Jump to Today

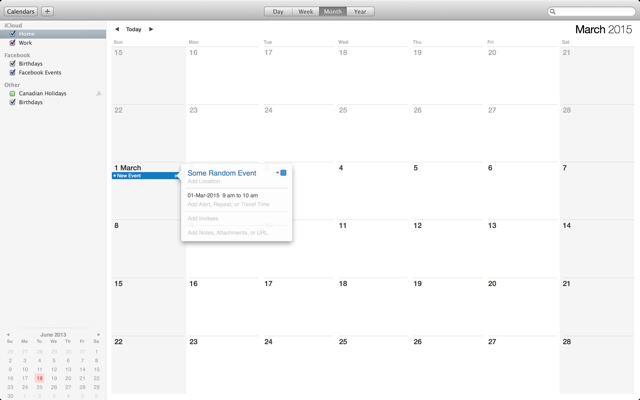pyautogui.click(x=133, y=29)
